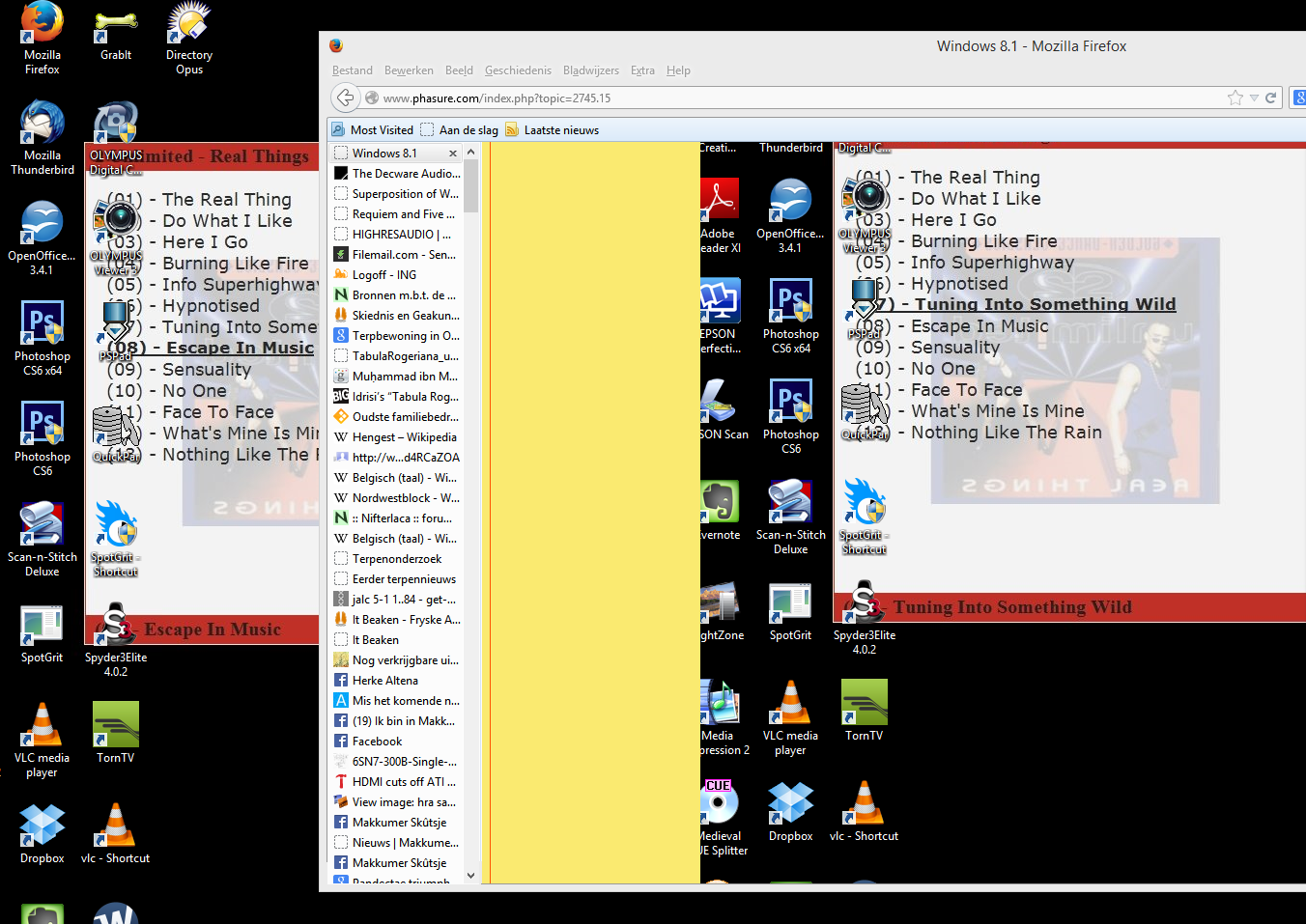The width and height of the screenshot is (1306, 924).
Task: Switch to the Terpenonderzoek tab
Action: (x=396, y=559)
